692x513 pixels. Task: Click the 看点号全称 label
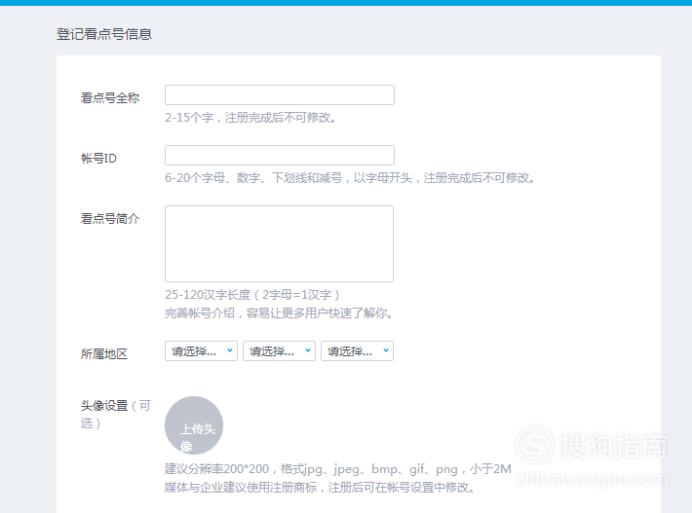click(x=110, y=98)
